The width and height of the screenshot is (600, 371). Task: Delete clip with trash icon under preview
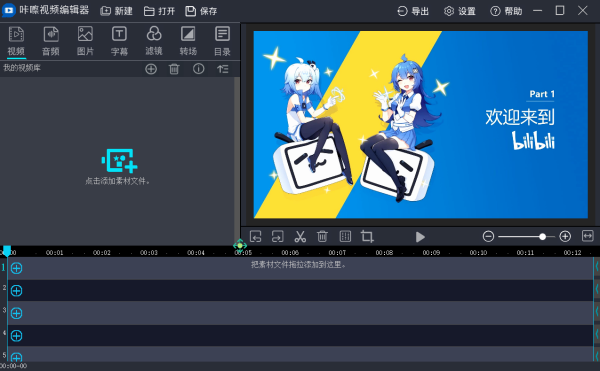coord(322,236)
